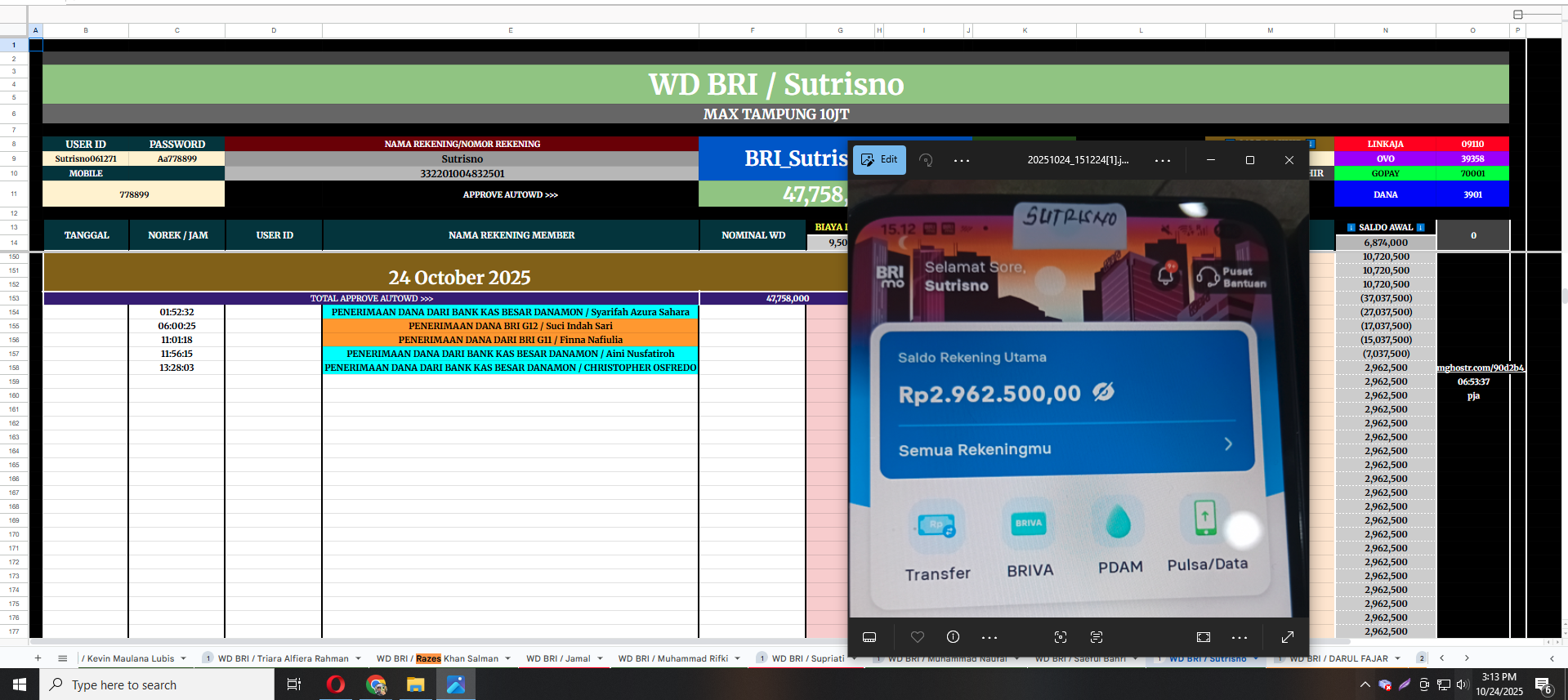The width and height of the screenshot is (1568, 700).
Task: Open File Explorer from taskbar
Action: click(416, 684)
